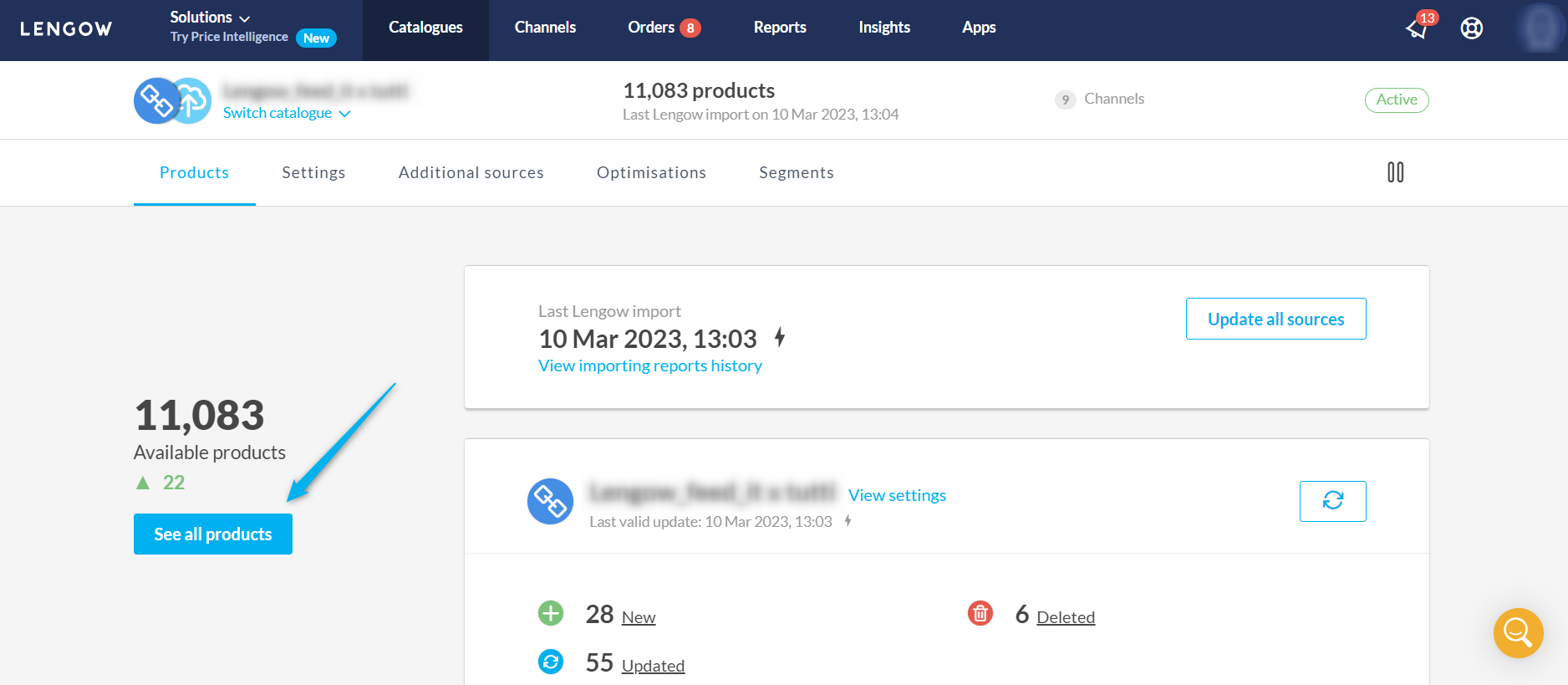Screen dimensions: 1568x685
Task: Click the 9 Channels count
Action: coord(1100,99)
